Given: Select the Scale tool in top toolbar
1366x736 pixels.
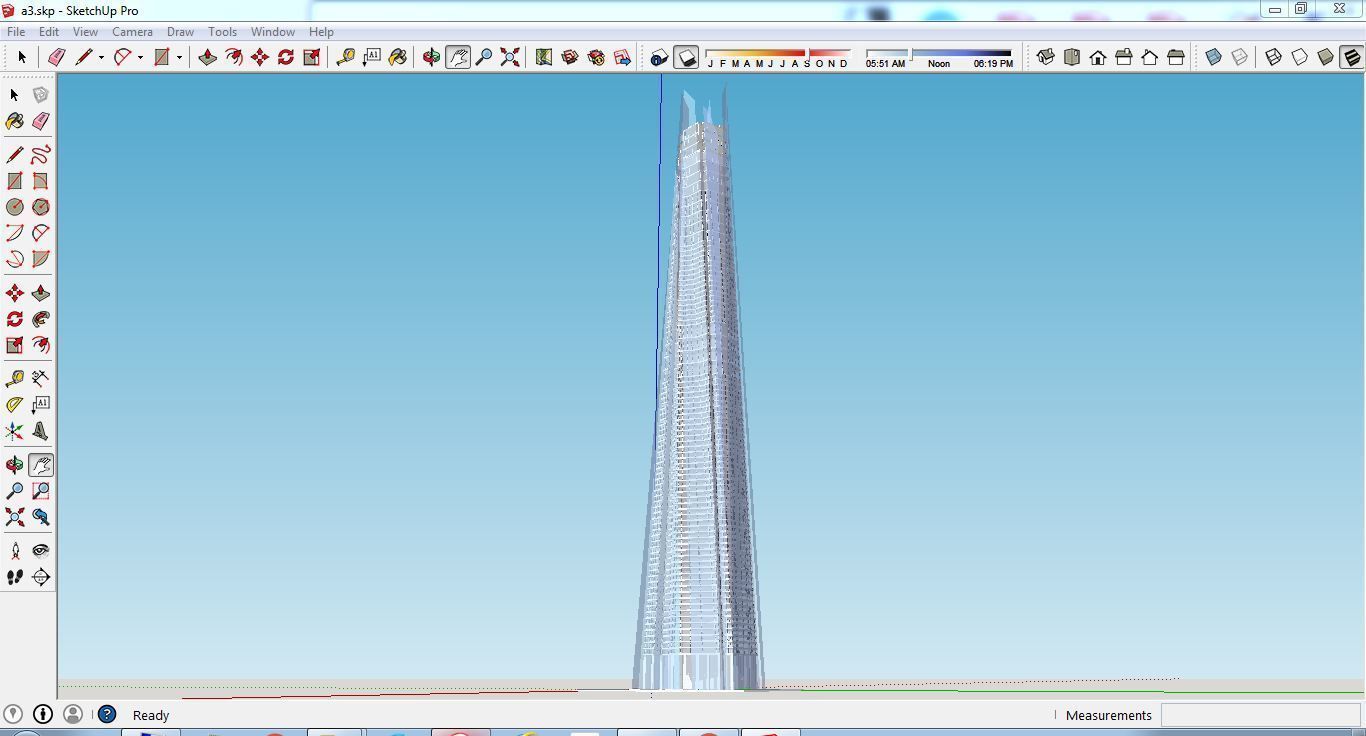Looking at the screenshot, I should coord(311,58).
